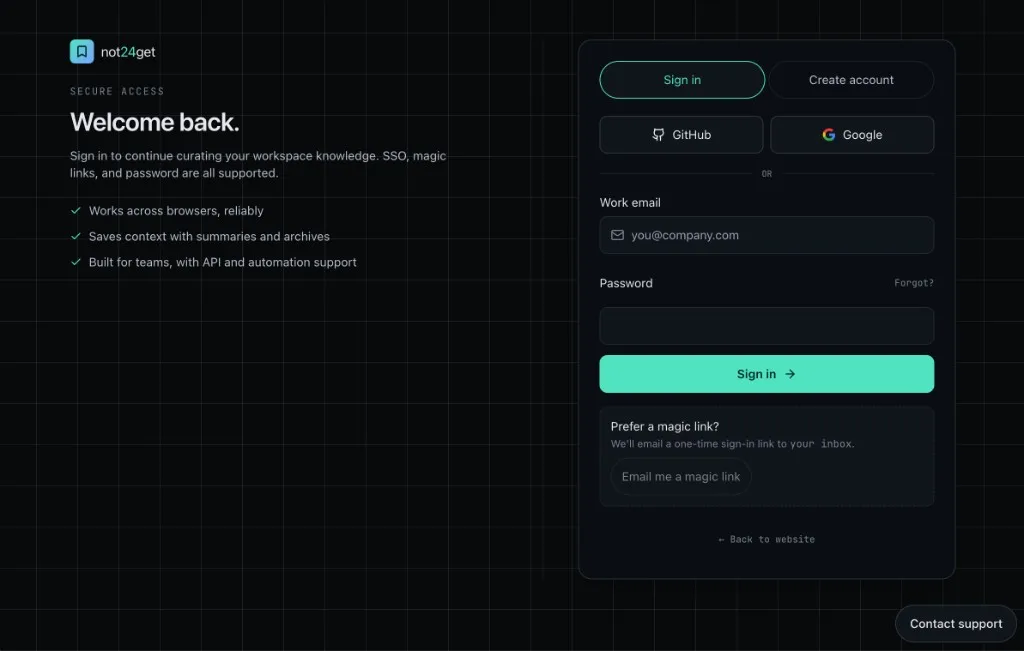Submit with the green Sign in button
The image size is (1024, 651).
point(767,374)
